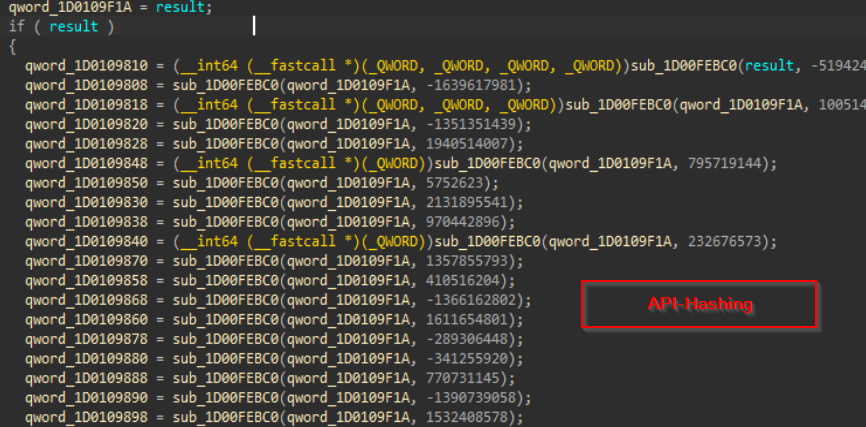
Task: Place cursor on qword_1D0109860
Action: [x=87, y=319]
